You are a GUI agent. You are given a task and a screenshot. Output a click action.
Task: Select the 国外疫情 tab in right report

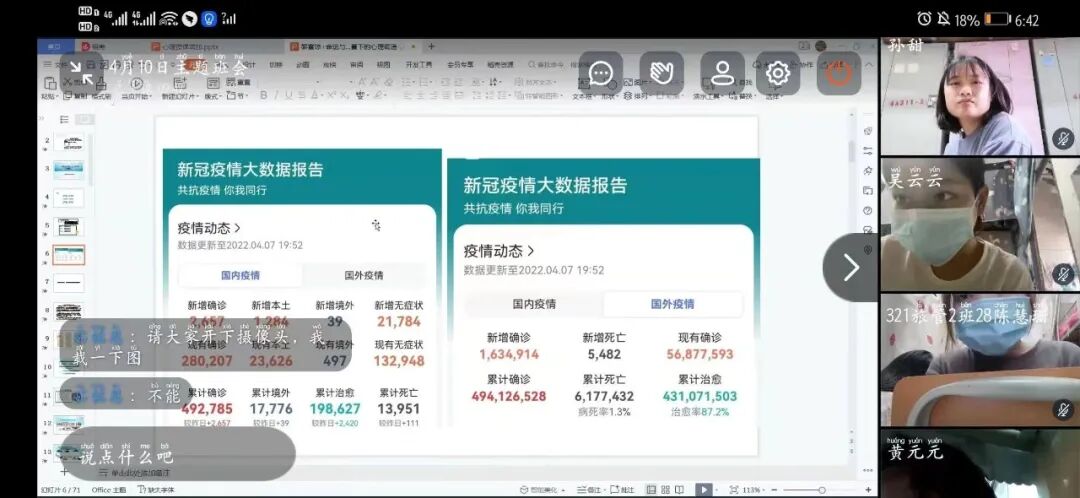(672, 304)
